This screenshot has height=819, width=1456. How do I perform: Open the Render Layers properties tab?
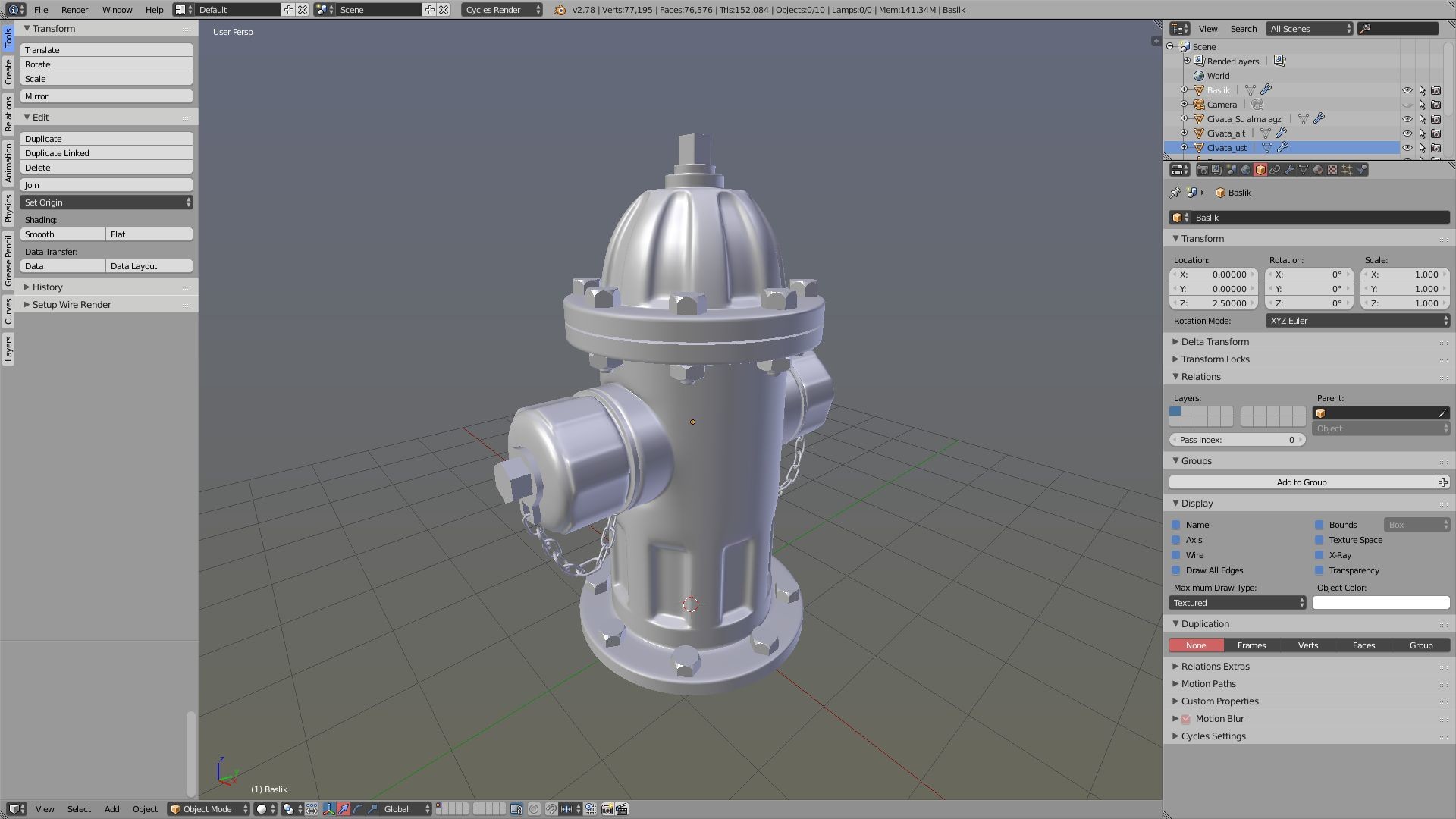[x=1216, y=170]
